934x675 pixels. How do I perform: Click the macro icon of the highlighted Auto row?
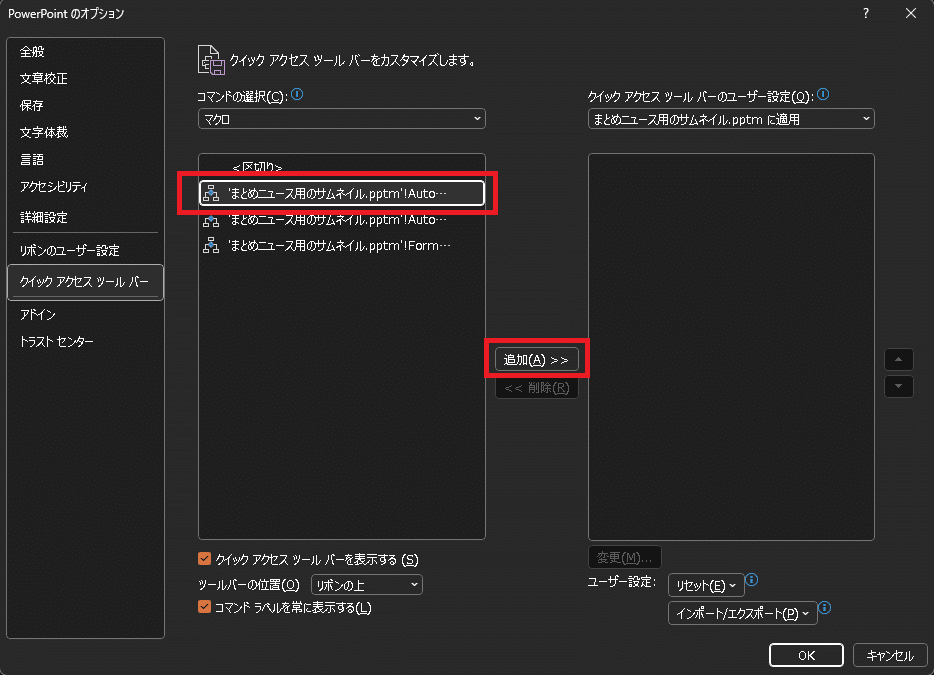[x=211, y=193]
